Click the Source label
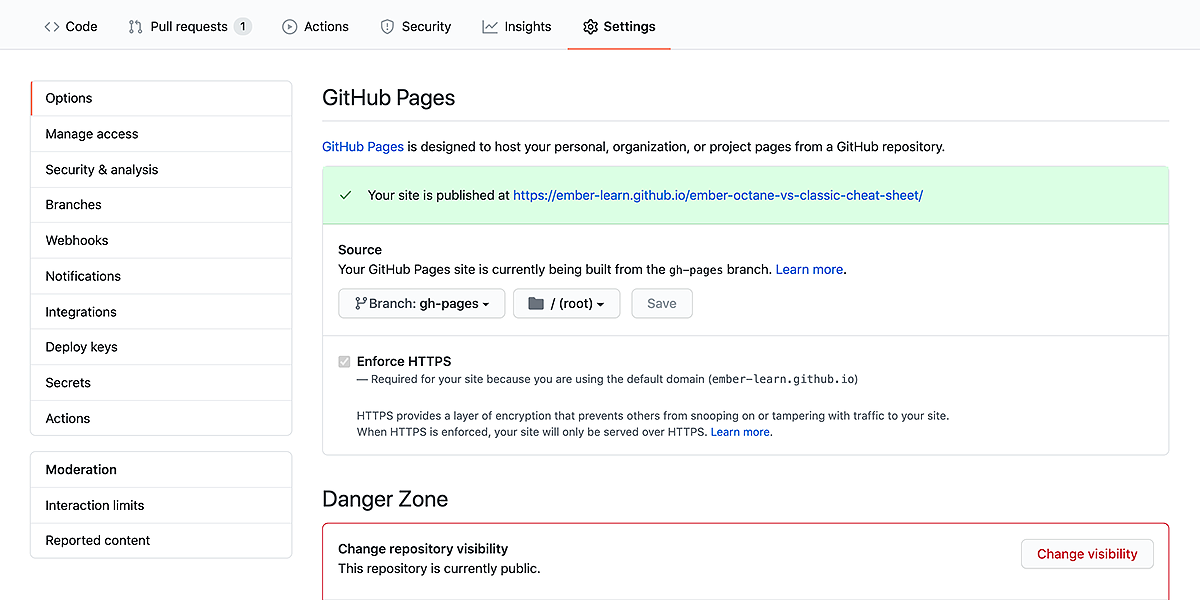 360,250
